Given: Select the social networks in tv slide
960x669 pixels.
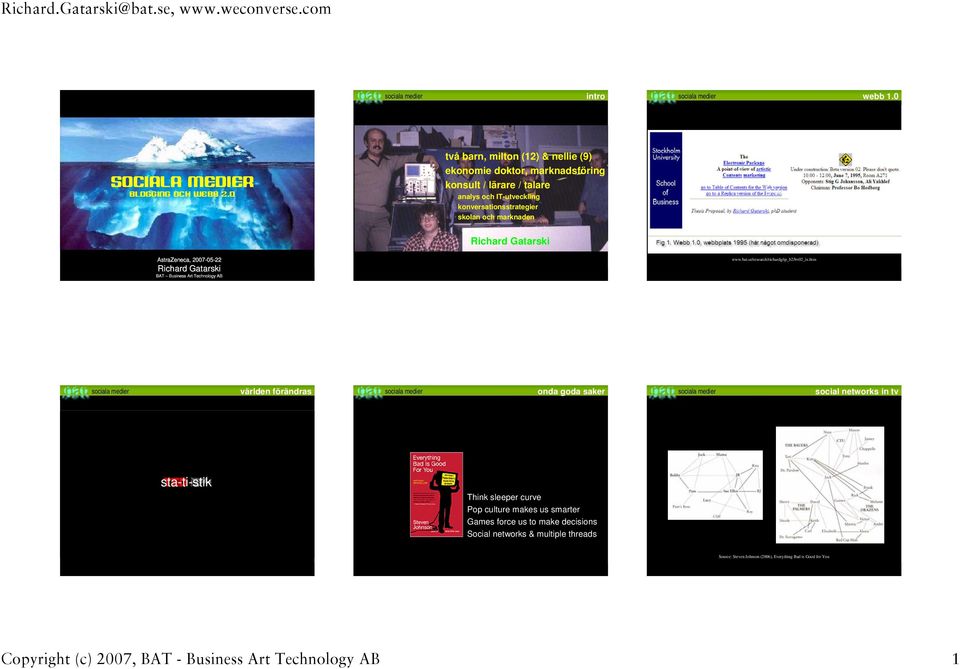Looking at the screenshot, I should (774, 480).
